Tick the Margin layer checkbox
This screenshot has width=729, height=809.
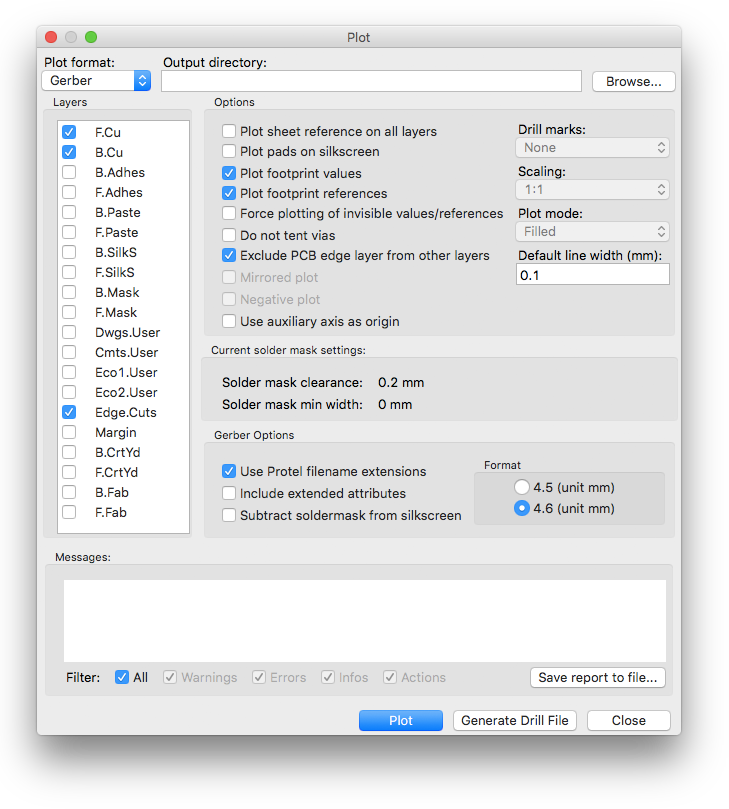click(x=69, y=432)
